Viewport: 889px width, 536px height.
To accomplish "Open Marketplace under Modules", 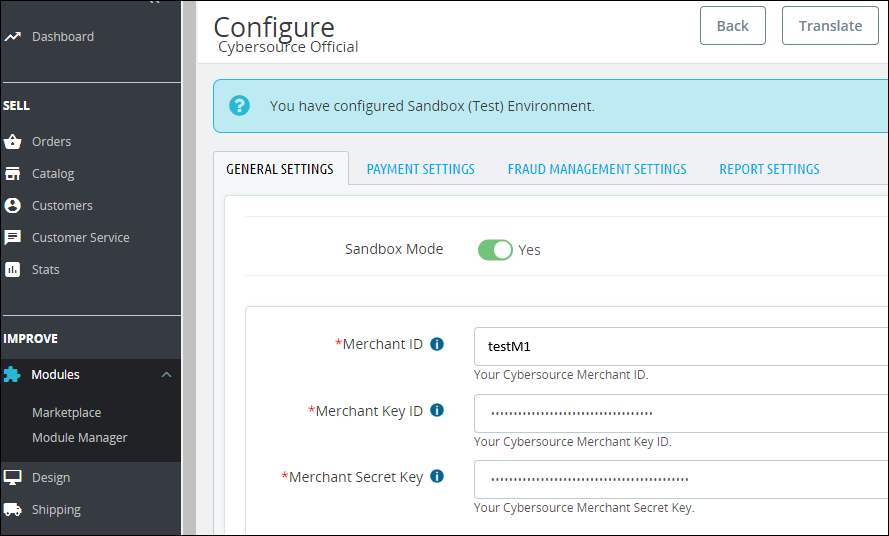I will coord(66,412).
